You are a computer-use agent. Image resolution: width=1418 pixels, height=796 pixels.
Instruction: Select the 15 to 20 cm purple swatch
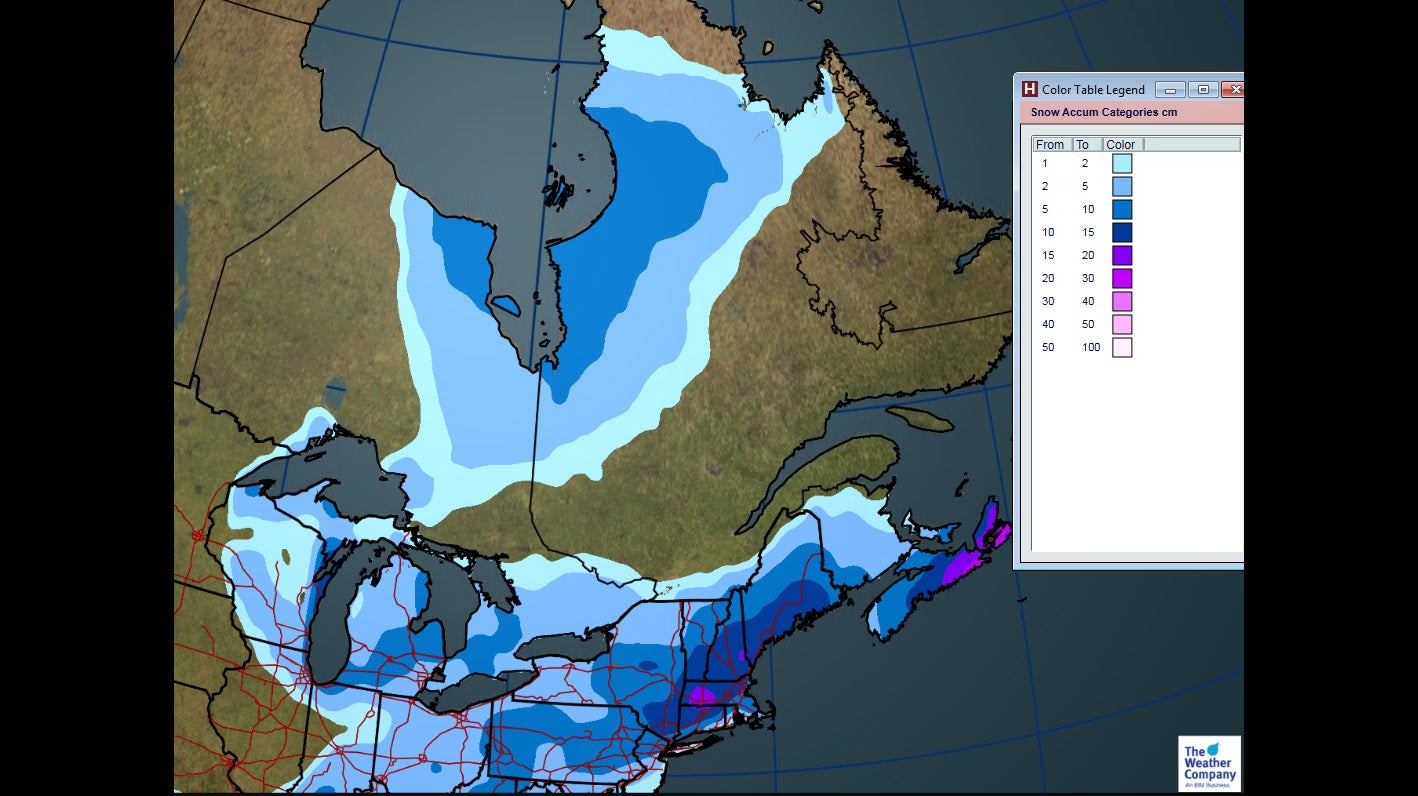(x=1121, y=255)
